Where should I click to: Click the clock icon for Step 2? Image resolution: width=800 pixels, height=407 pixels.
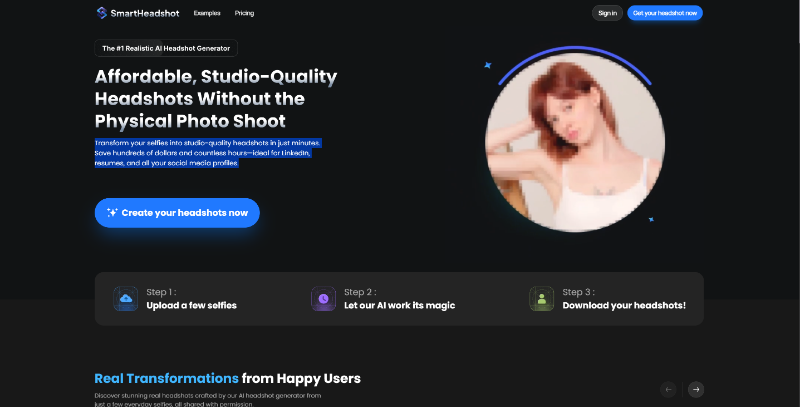point(323,299)
